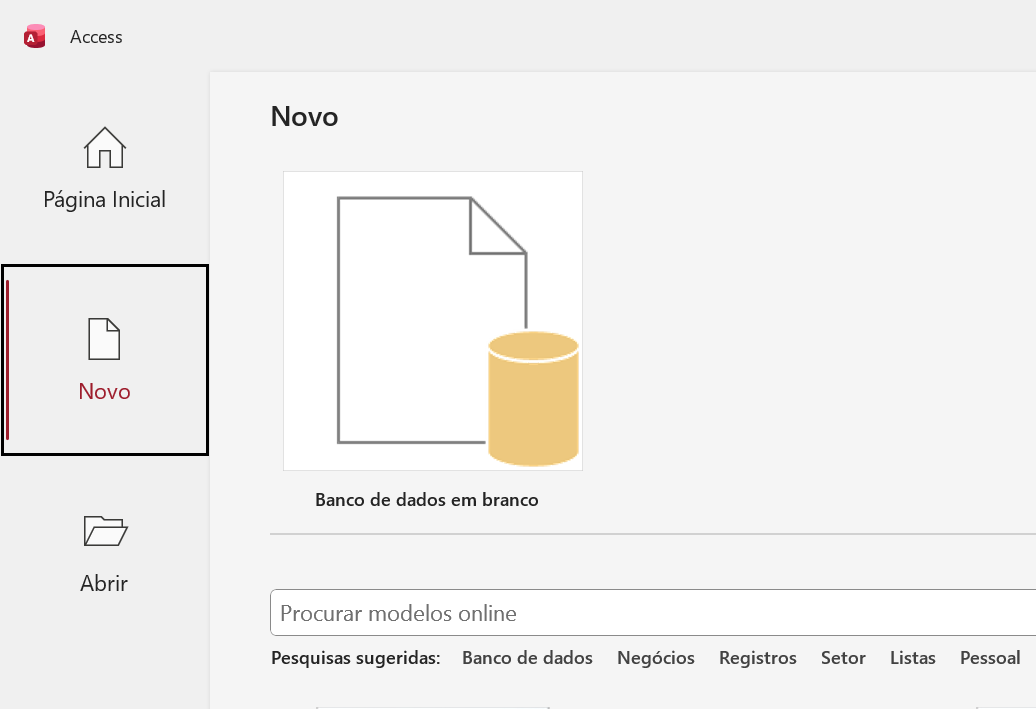Viewport: 1036px width, 709px height.
Task: Select the Listas suggested search
Action: [x=913, y=658]
